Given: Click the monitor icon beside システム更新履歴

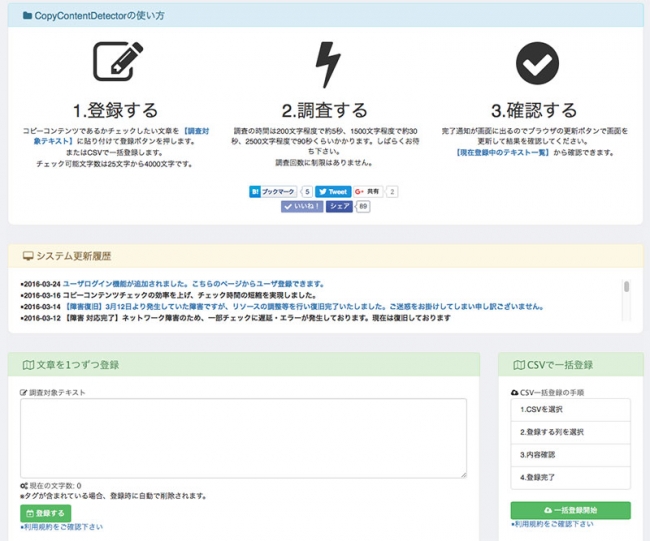Looking at the screenshot, I should click(28, 256).
